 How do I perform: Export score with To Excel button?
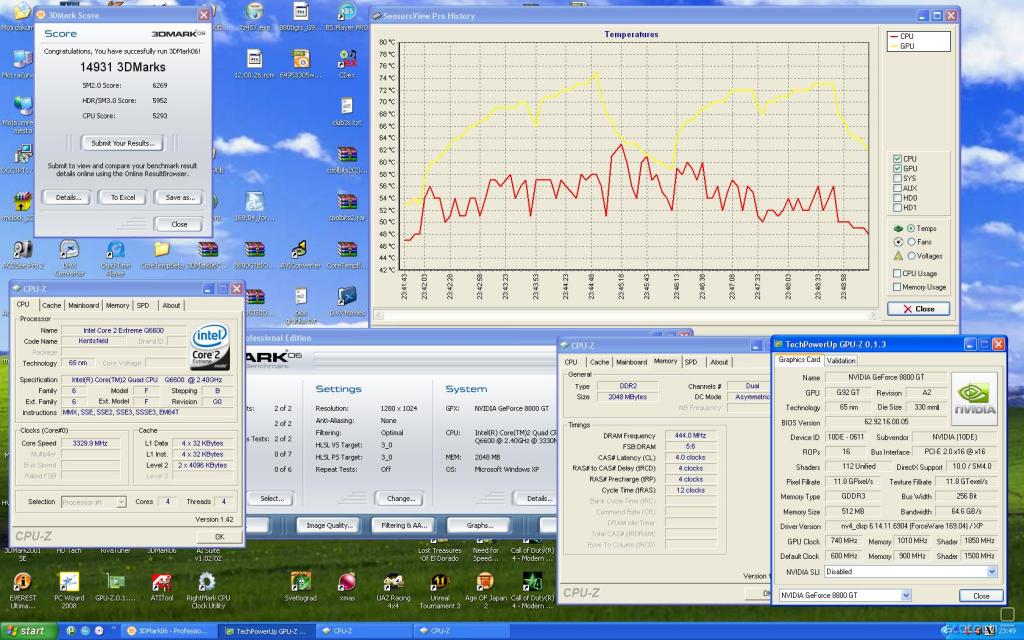(x=123, y=197)
